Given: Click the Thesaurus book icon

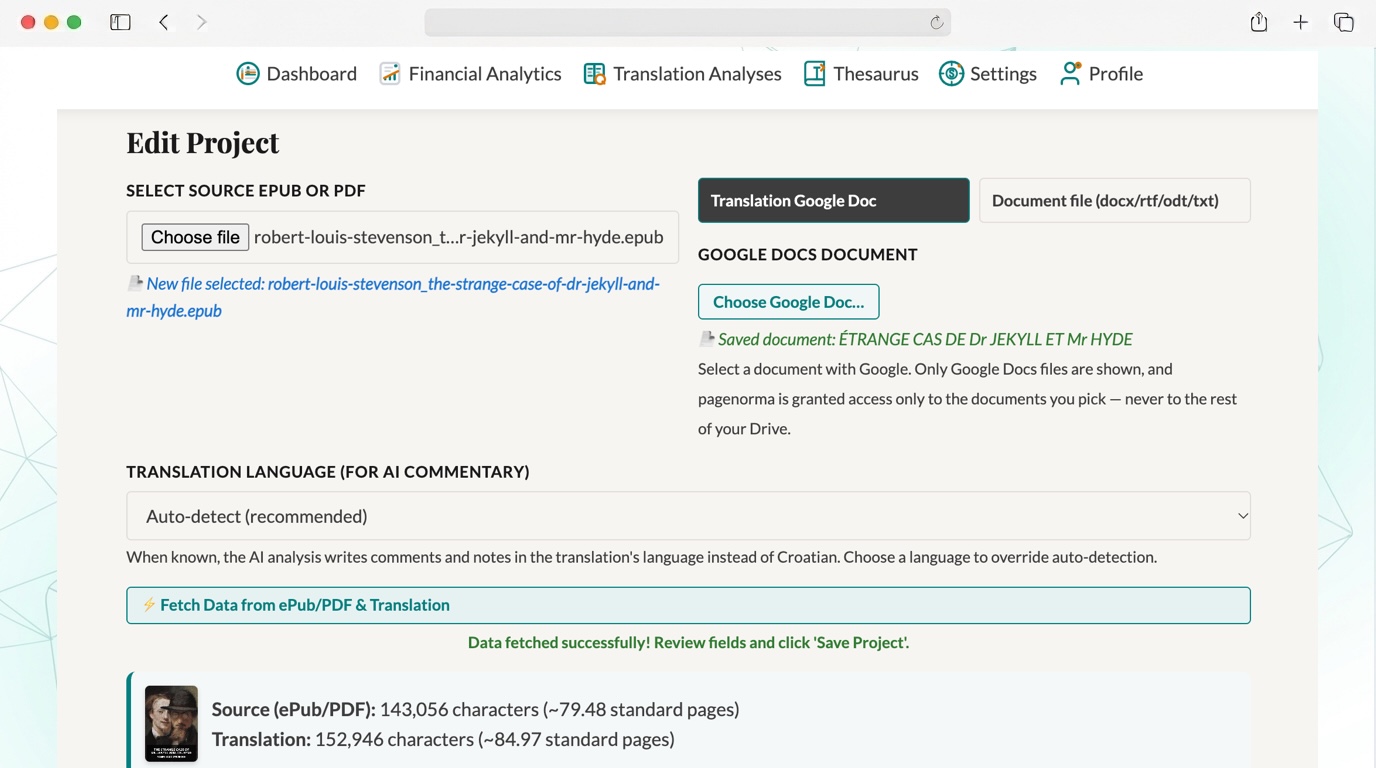Looking at the screenshot, I should pyautogui.click(x=815, y=73).
